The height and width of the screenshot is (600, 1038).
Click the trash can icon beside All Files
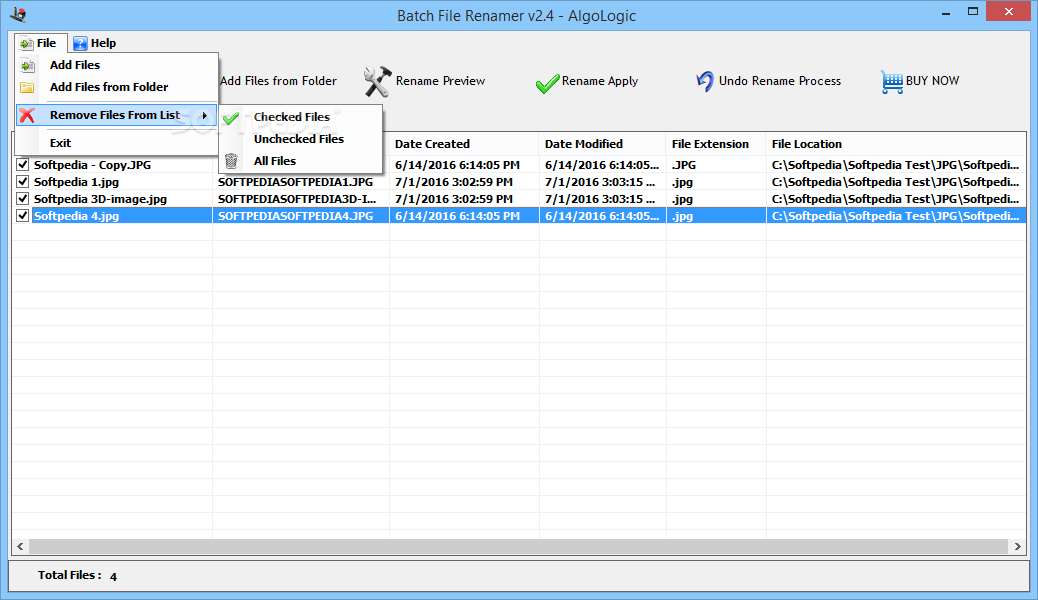point(231,161)
